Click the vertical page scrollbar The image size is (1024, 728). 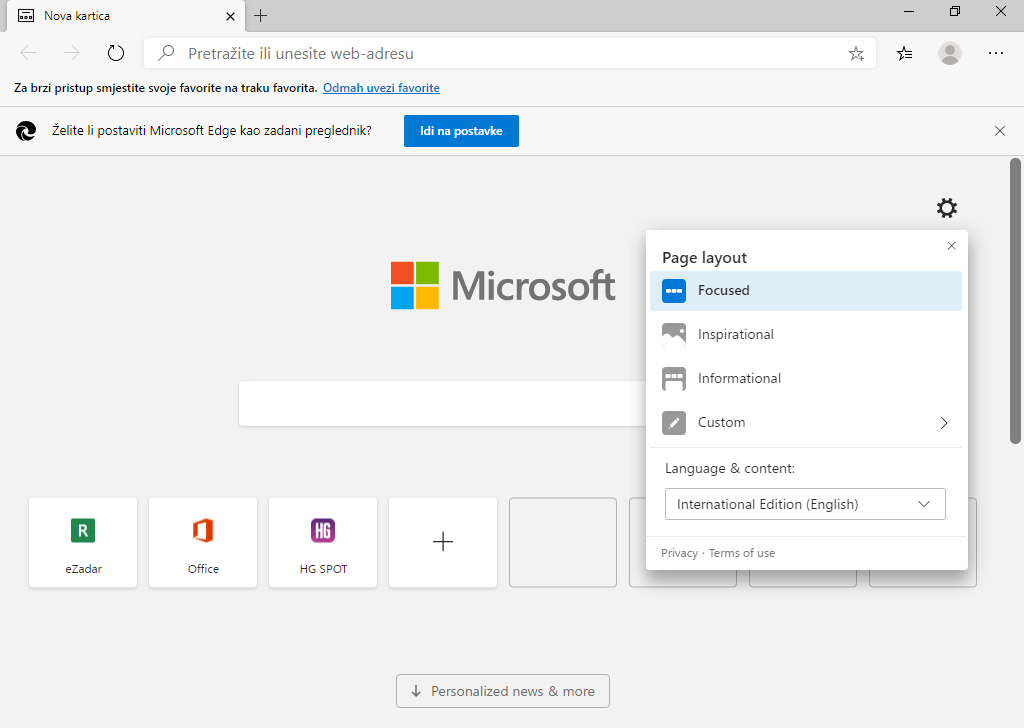pyautogui.click(x=1015, y=300)
